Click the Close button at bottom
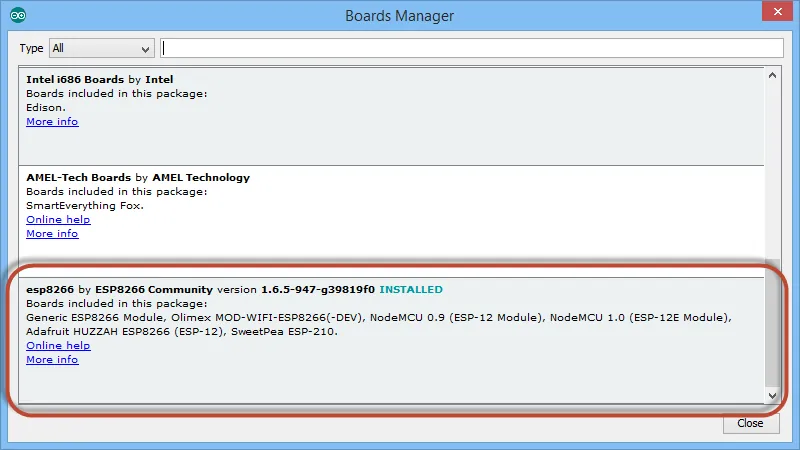 [751, 423]
